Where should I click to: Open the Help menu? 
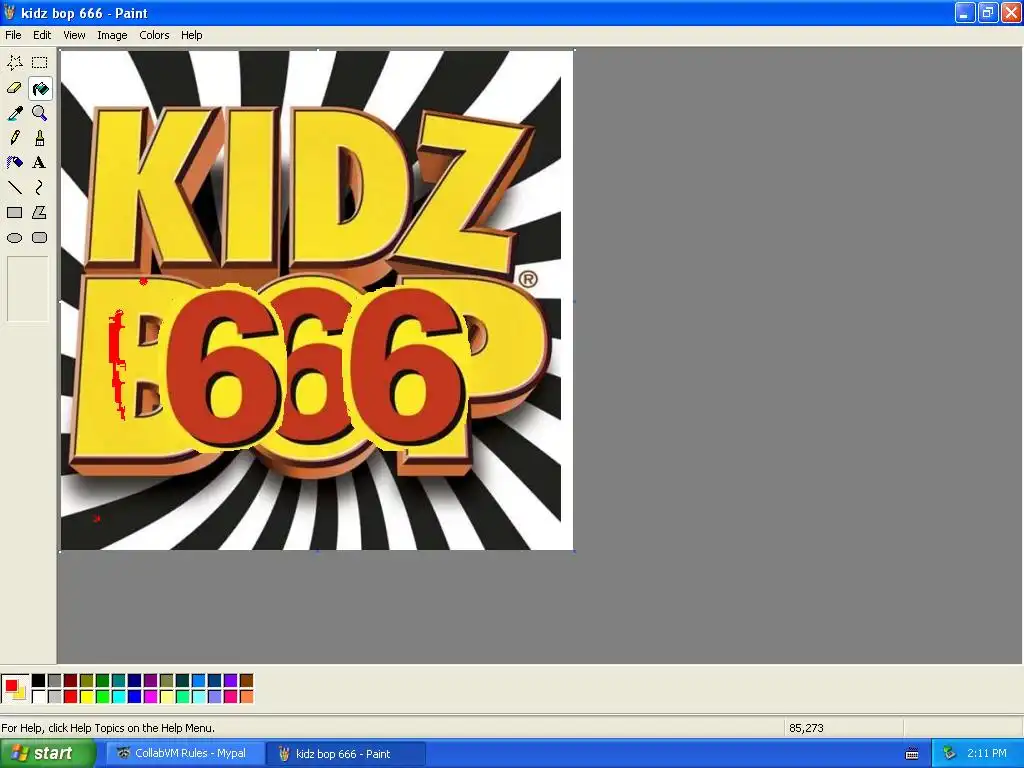point(191,35)
